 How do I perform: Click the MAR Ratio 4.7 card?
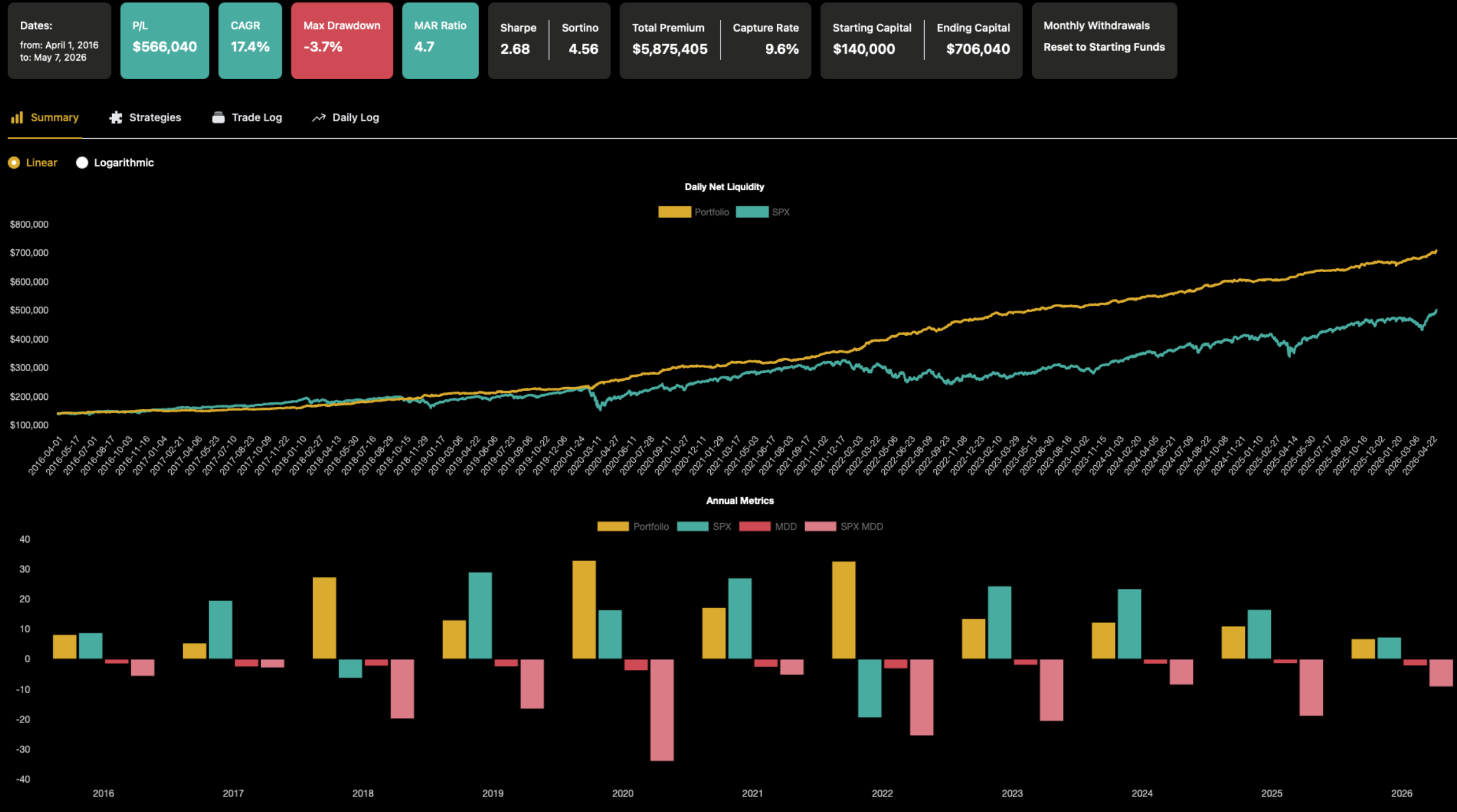(440, 40)
